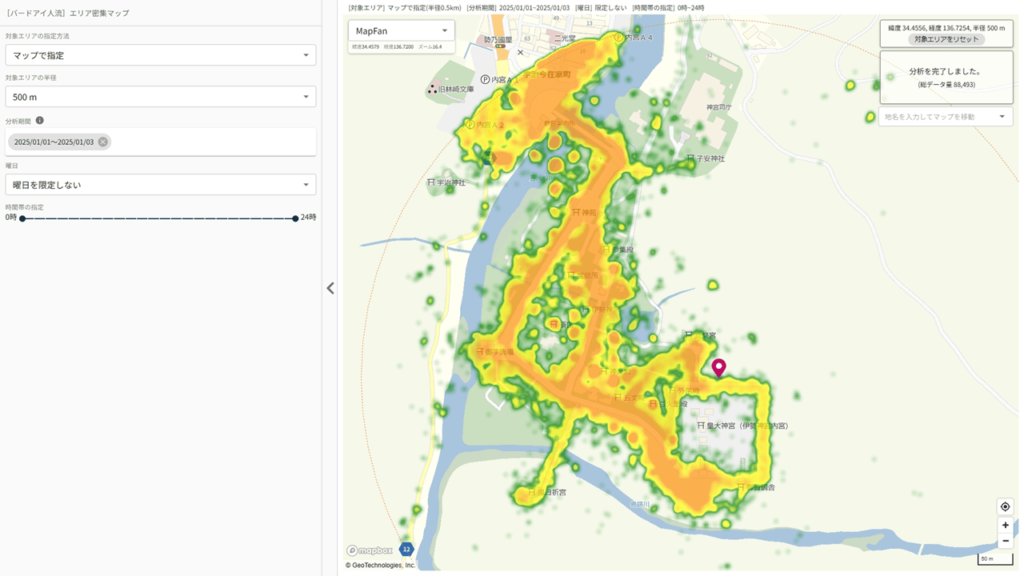The height and width of the screenshot is (576, 1024).
Task: Open the MapFan basemap selector
Action: [402, 31]
